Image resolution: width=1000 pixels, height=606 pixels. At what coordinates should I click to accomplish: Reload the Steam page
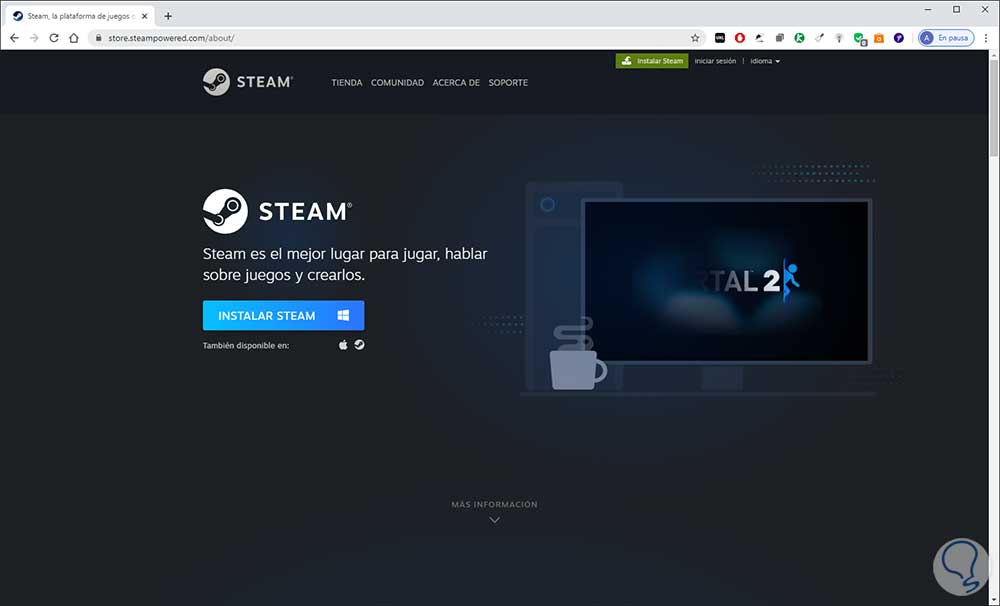[54, 38]
